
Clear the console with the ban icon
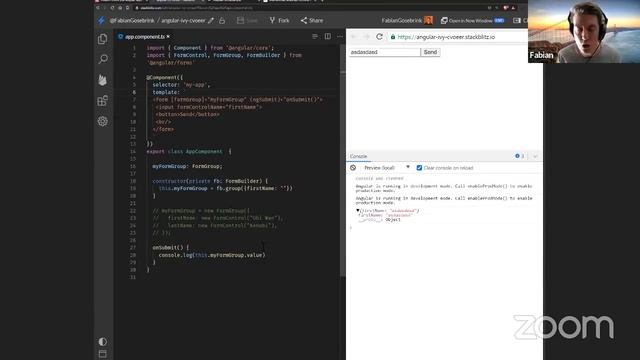pyautogui.click(x=353, y=168)
